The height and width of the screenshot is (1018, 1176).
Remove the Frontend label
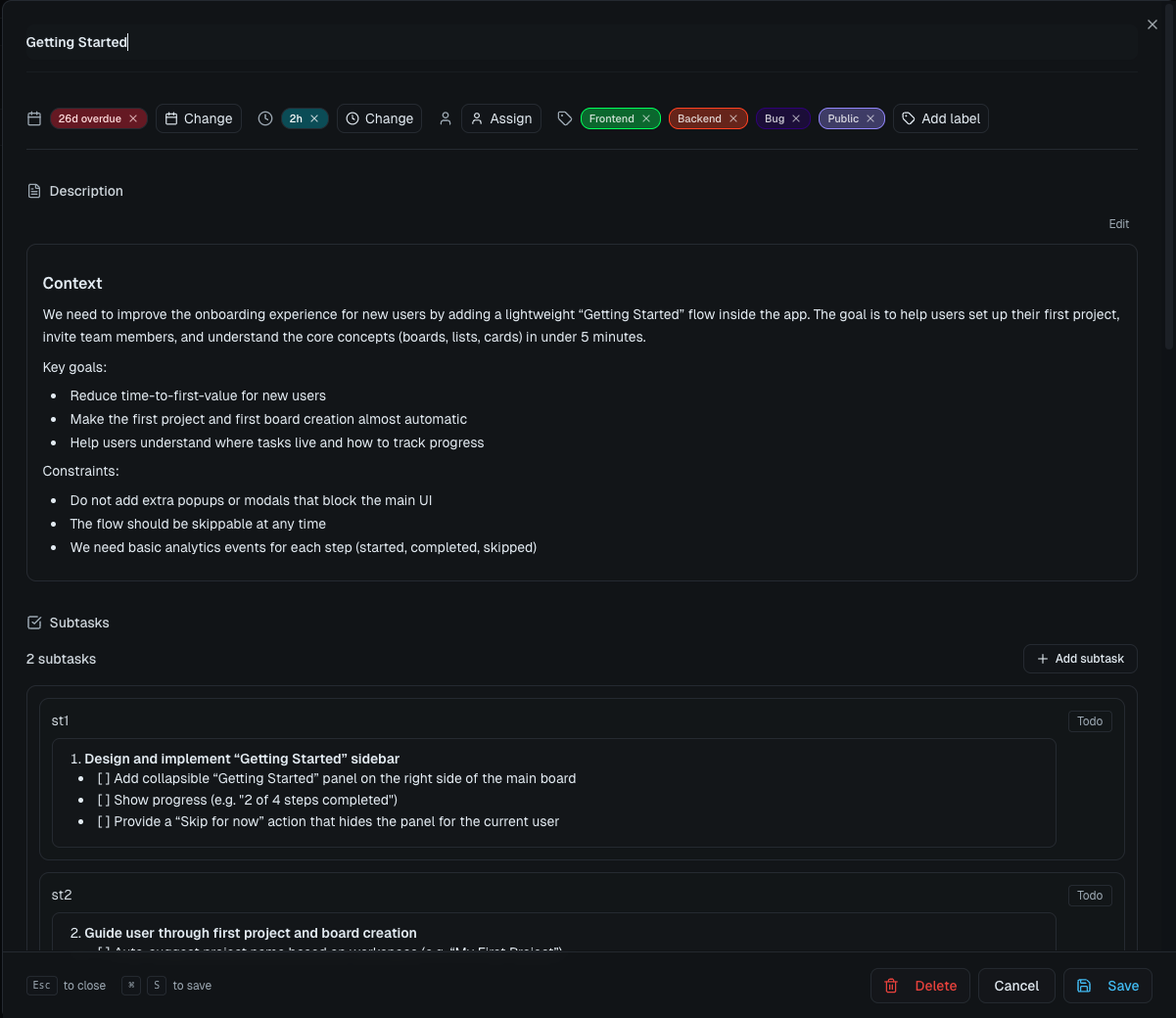[x=645, y=117]
